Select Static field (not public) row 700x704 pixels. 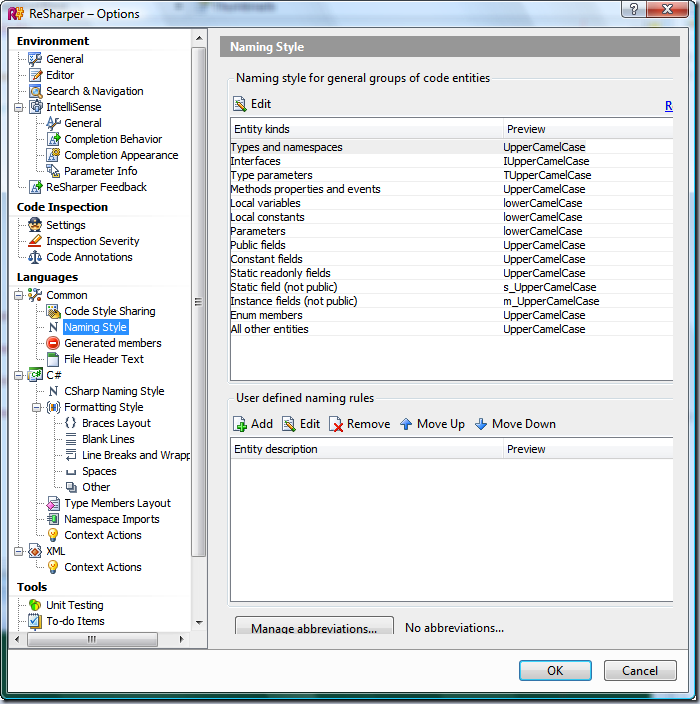point(451,287)
